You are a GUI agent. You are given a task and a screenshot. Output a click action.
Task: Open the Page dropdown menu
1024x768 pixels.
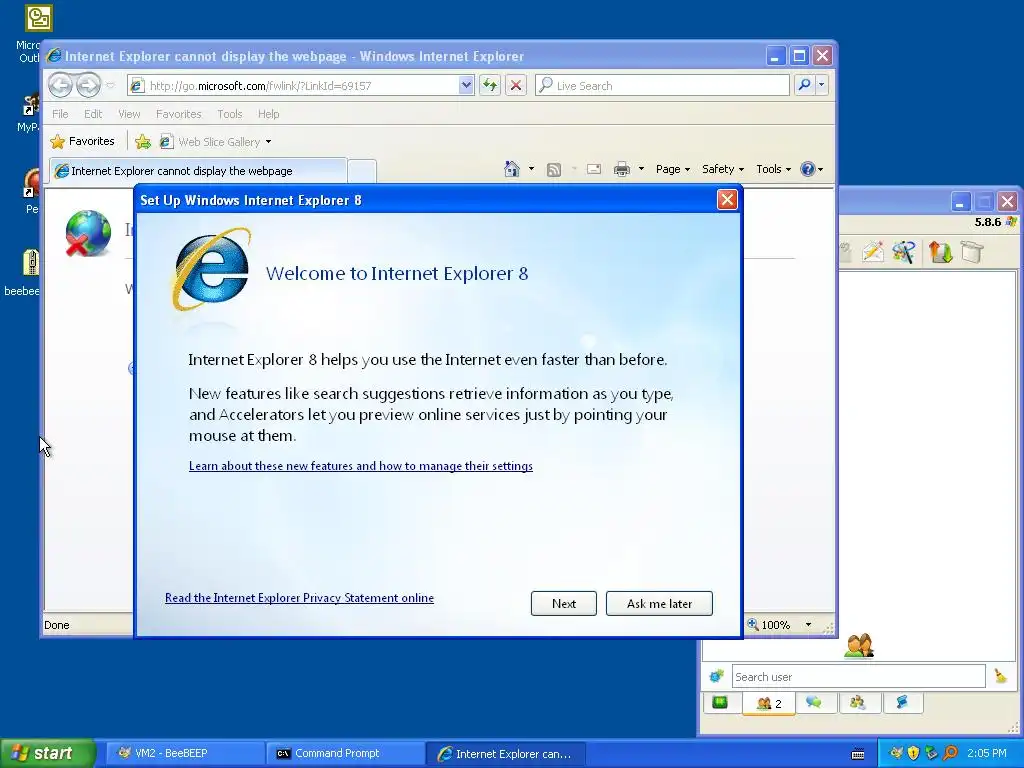coord(673,169)
